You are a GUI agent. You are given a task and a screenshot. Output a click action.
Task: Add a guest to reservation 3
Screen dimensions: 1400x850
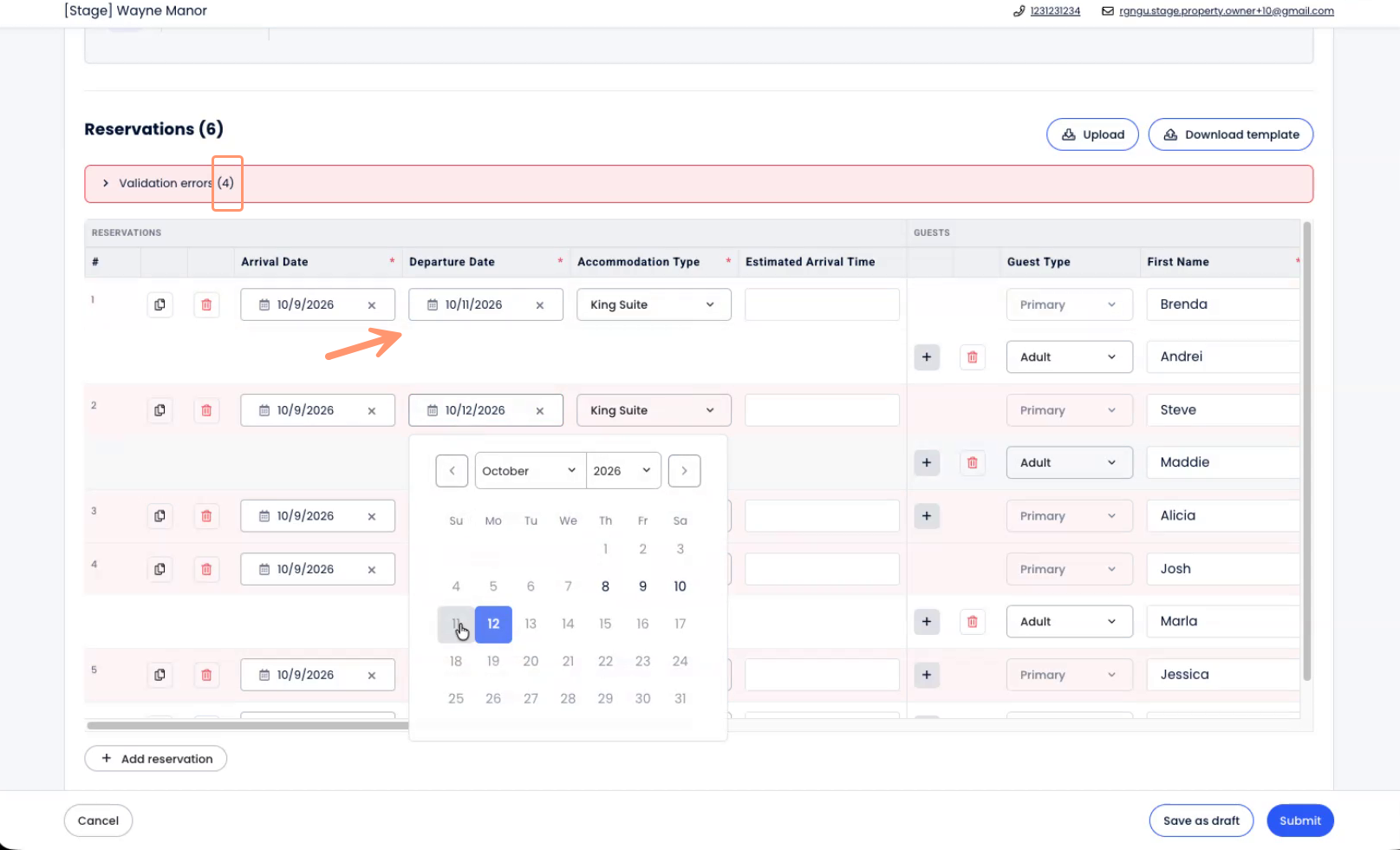click(x=927, y=516)
